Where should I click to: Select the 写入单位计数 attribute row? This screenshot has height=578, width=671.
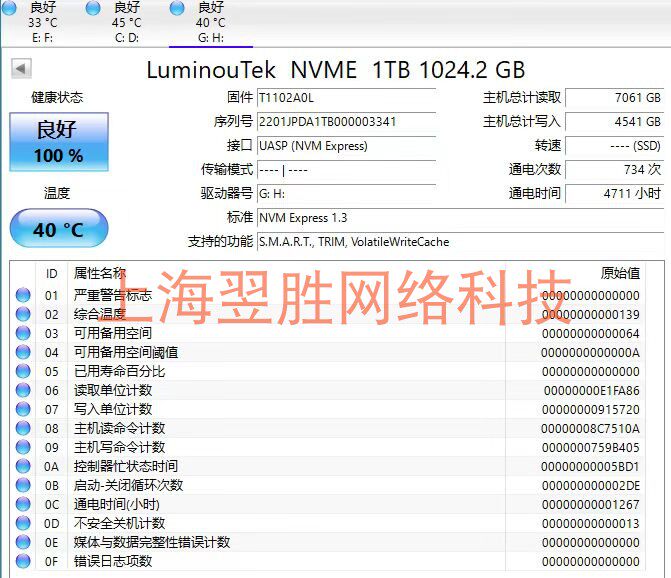328,409
